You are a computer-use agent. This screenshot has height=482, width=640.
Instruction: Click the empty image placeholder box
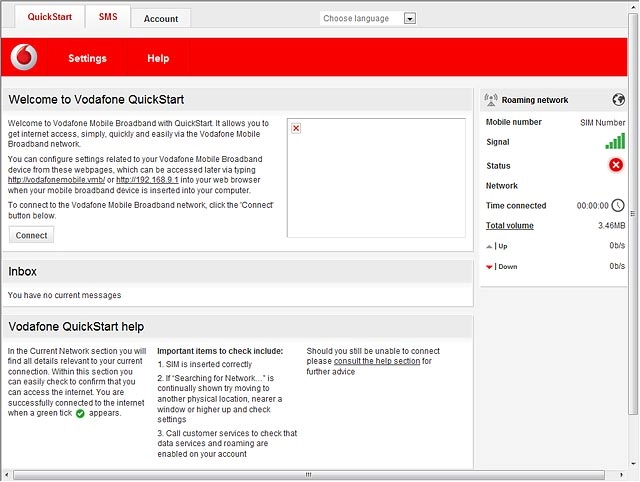376,178
